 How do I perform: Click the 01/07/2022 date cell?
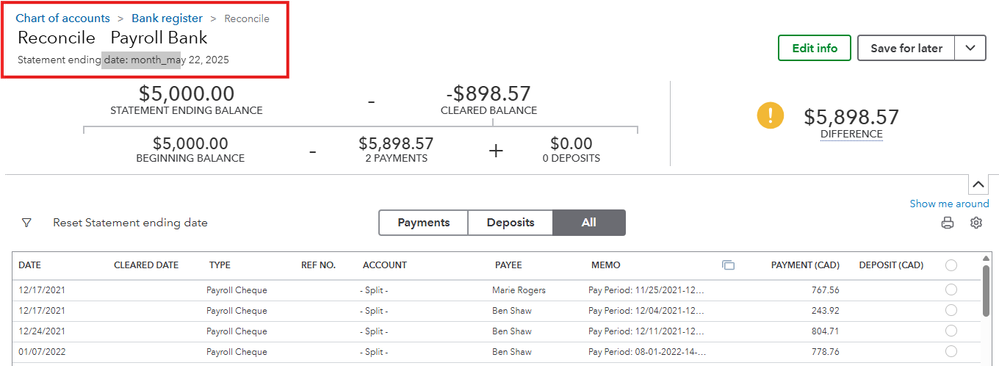coord(41,351)
